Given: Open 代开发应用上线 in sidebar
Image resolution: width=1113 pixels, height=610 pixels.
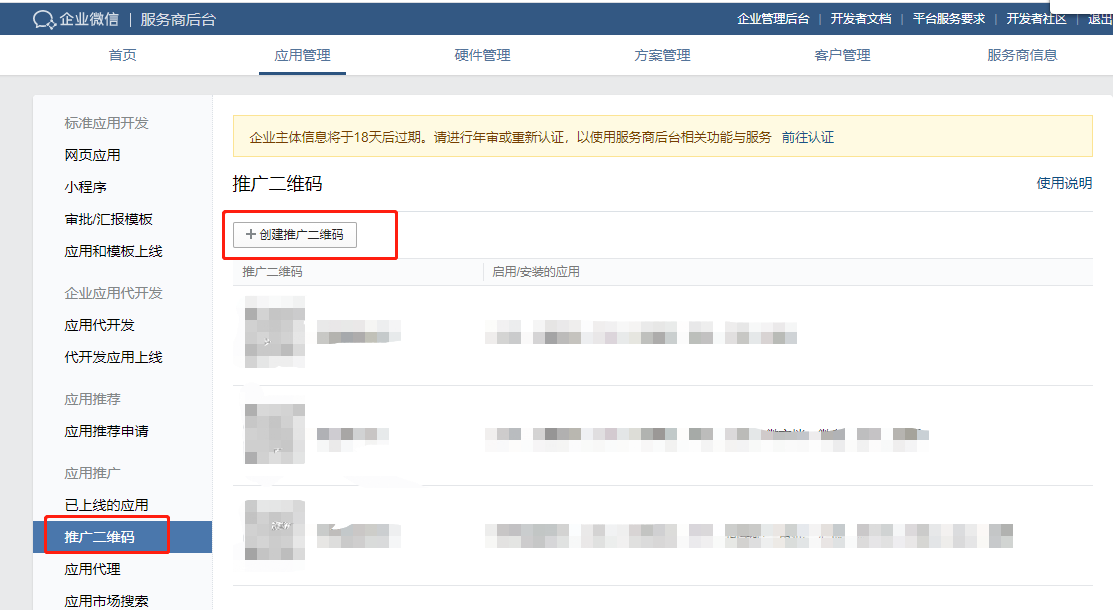Looking at the screenshot, I should [x=114, y=356].
